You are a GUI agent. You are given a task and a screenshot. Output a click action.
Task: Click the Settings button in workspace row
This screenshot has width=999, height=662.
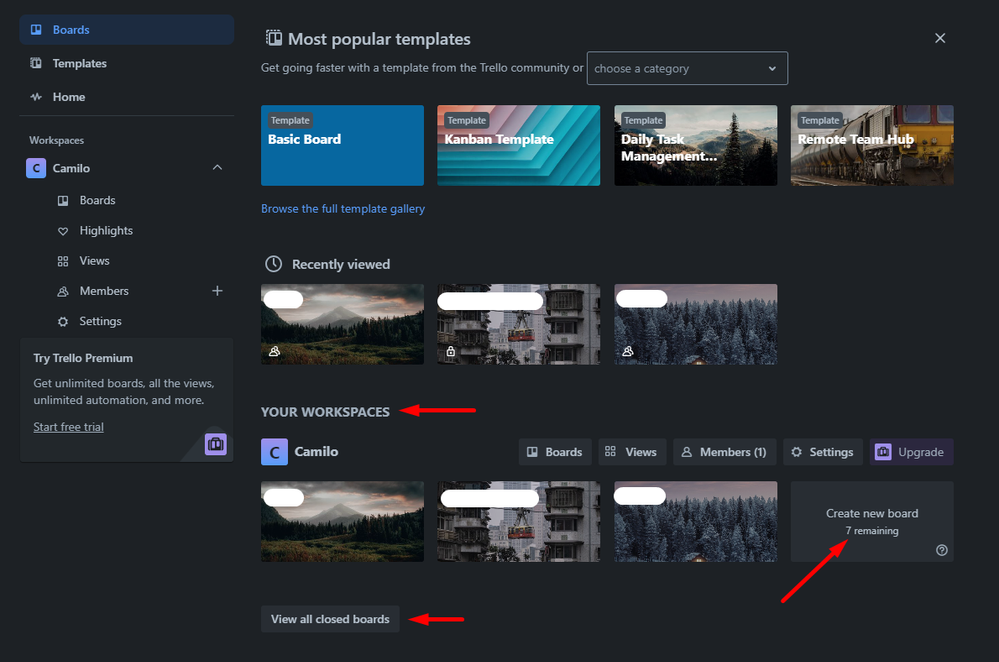coord(823,452)
